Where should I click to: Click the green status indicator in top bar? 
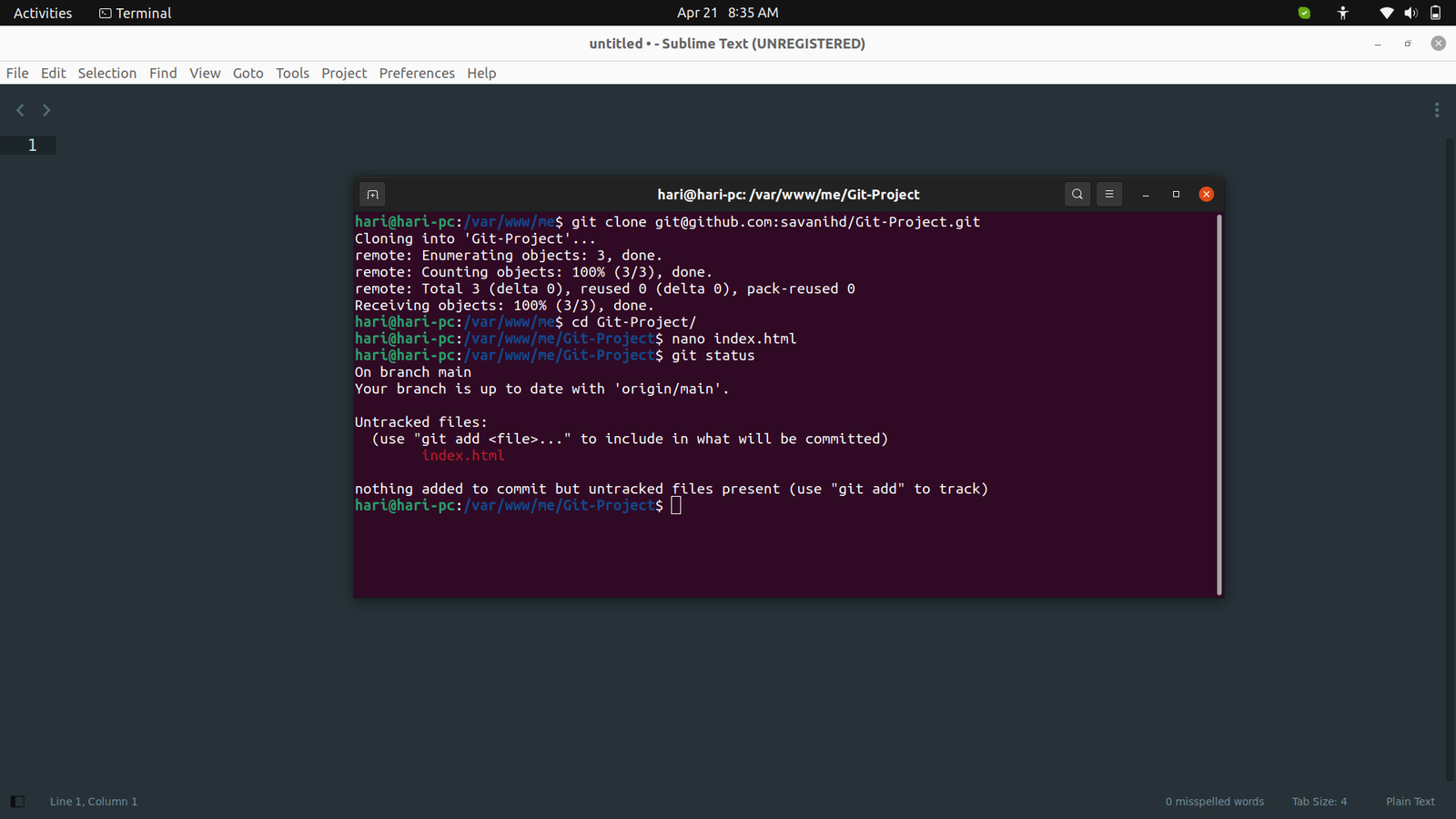pos(1304,13)
